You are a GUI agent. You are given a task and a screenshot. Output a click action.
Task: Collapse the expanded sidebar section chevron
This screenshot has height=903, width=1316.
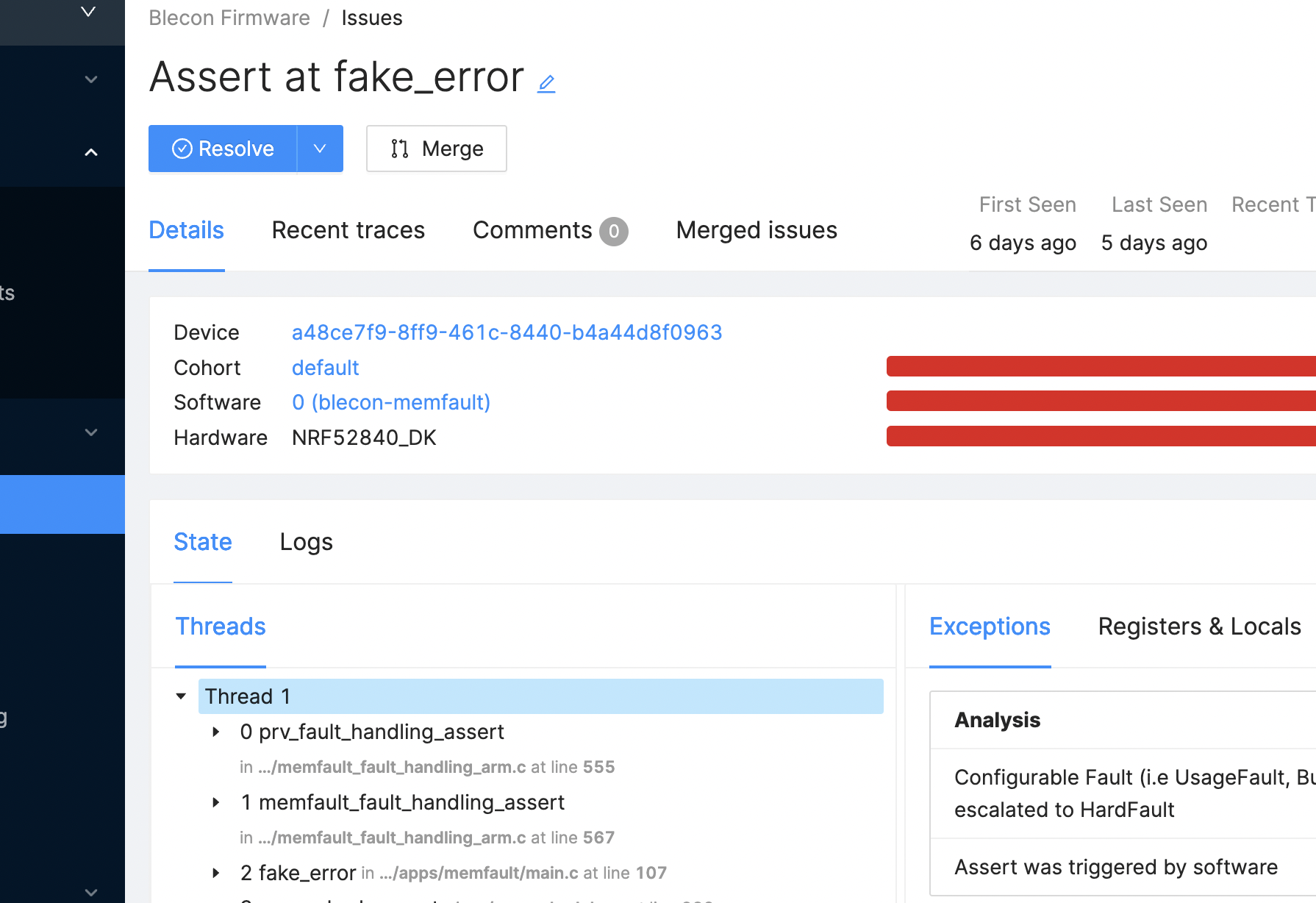91,152
